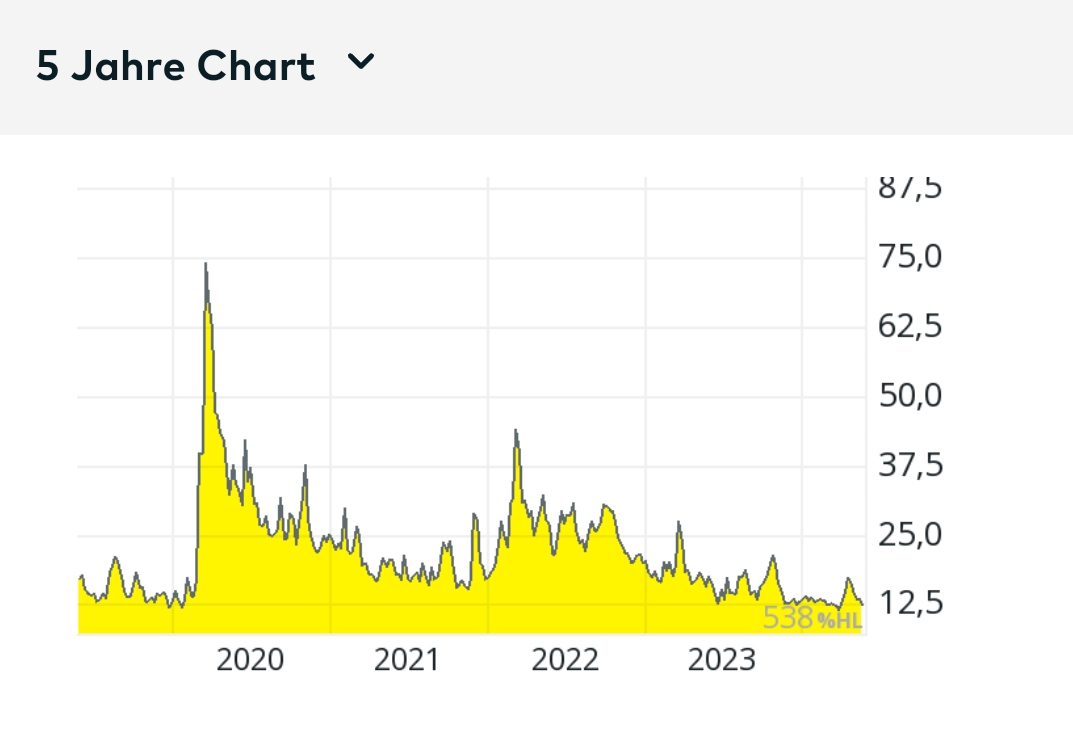This screenshot has width=1073, height=734.
Task: Click the 87,5 price axis label
Action: pos(910,186)
